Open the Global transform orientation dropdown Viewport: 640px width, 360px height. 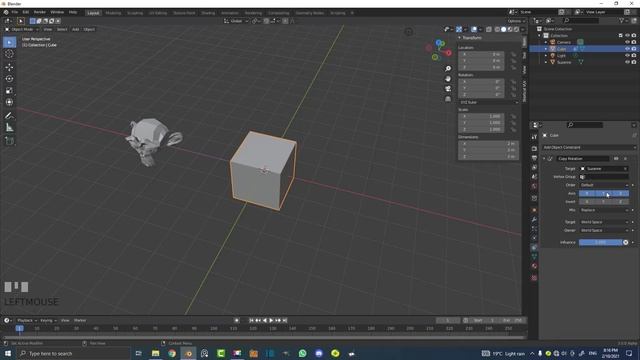[236, 21]
